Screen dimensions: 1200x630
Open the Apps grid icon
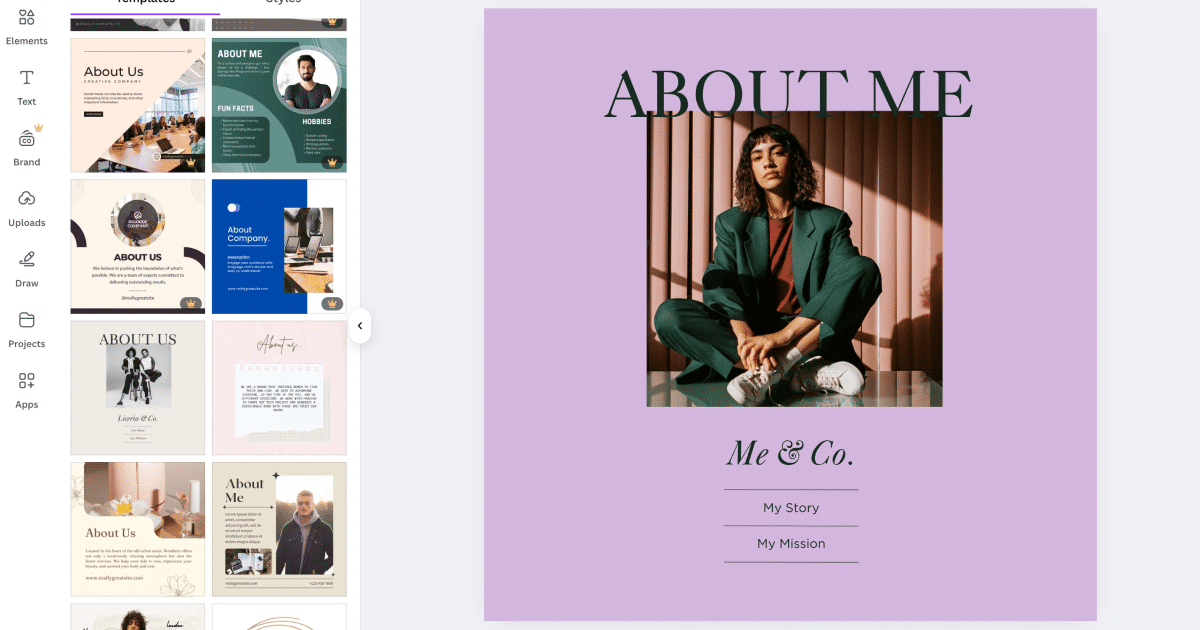point(27,381)
